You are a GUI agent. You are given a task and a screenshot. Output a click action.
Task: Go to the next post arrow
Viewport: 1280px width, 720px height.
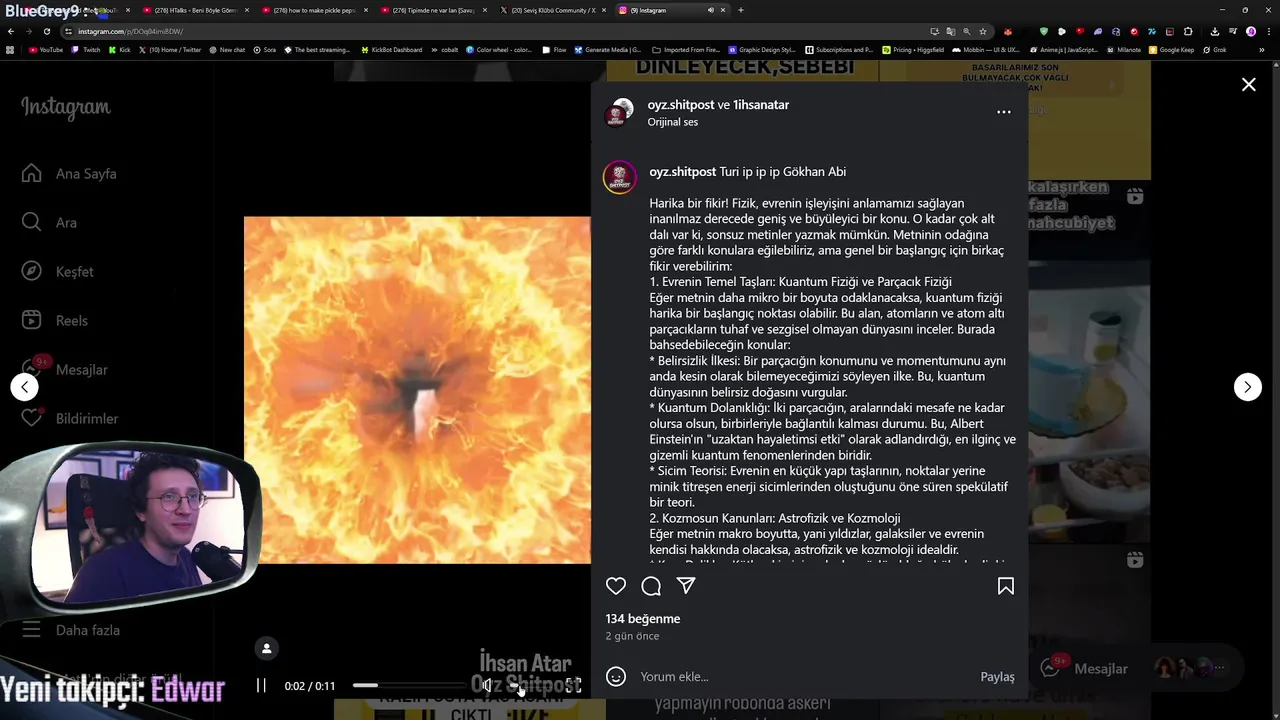coord(1247,387)
